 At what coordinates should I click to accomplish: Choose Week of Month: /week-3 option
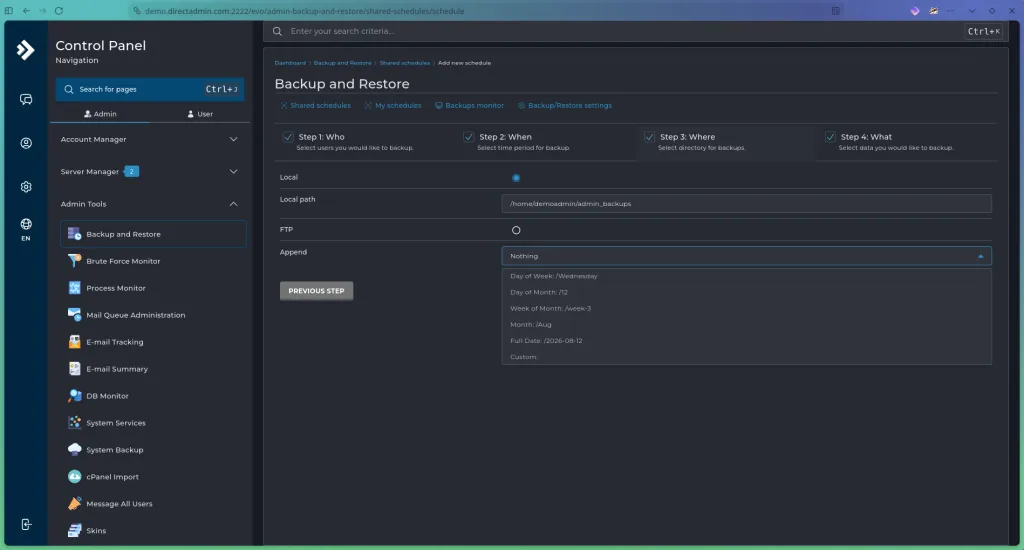(x=746, y=308)
